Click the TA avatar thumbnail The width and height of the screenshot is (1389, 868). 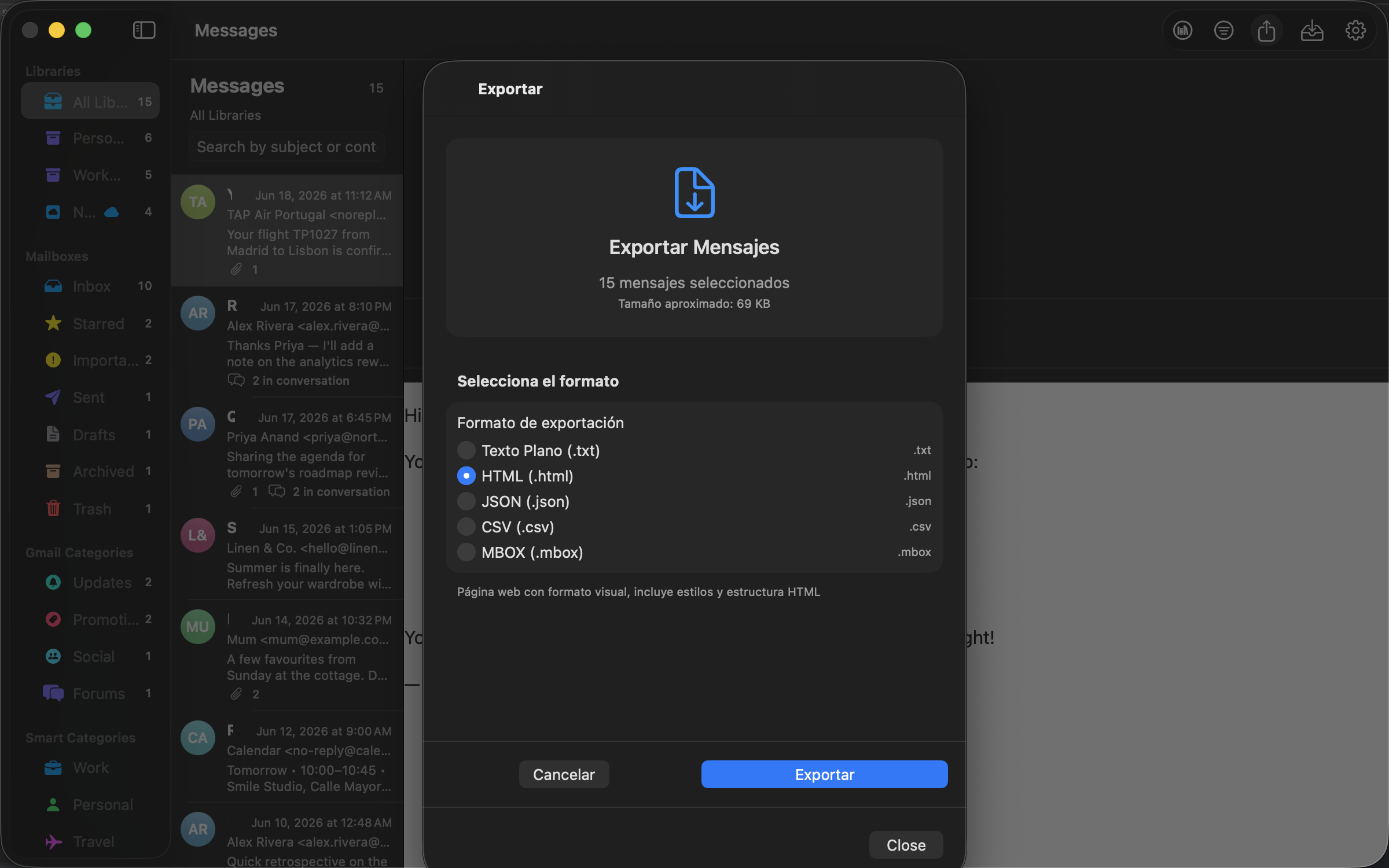(198, 202)
